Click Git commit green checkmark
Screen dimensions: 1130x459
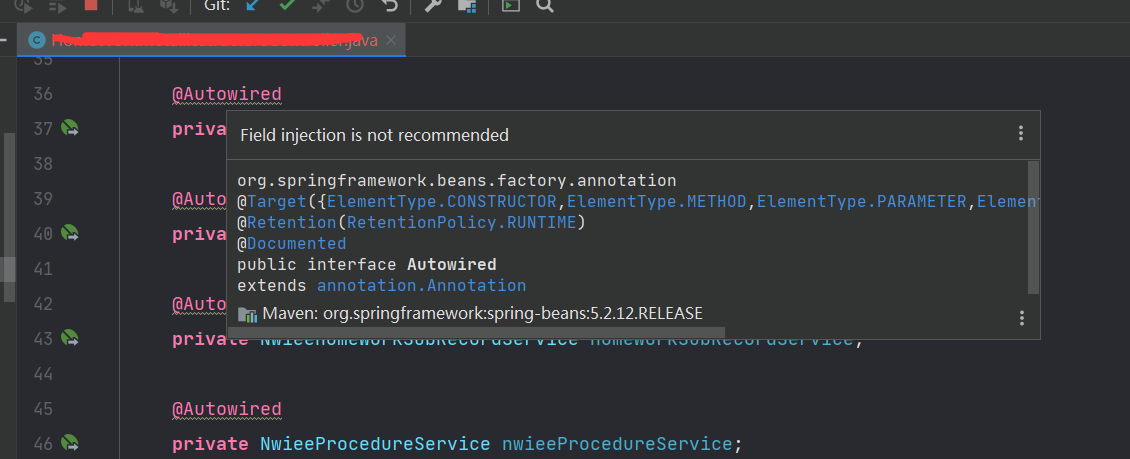click(287, 6)
